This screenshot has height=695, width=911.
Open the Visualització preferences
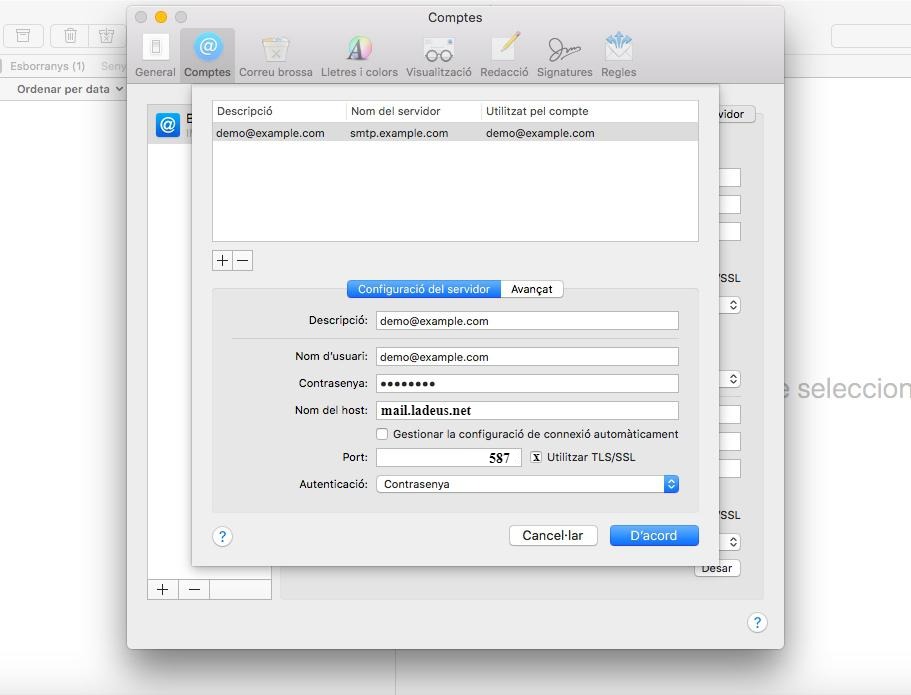click(x=438, y=55)
